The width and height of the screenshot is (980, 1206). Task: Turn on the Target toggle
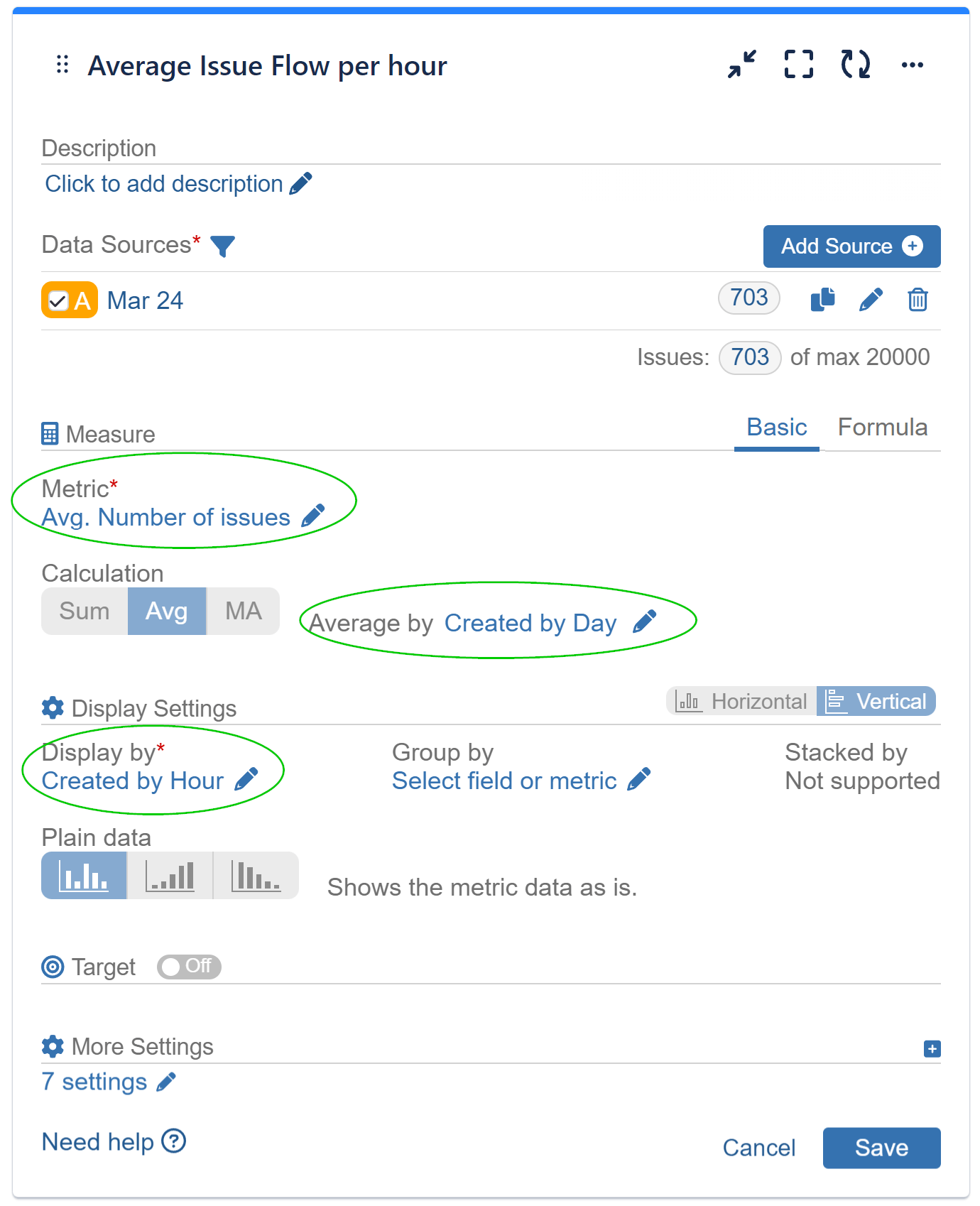tap(188, 967)
